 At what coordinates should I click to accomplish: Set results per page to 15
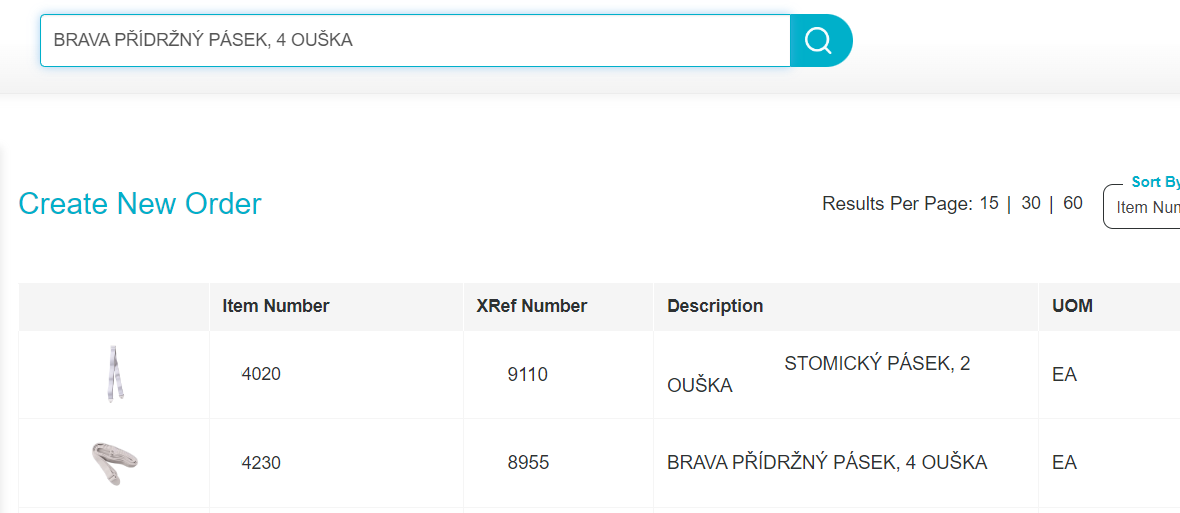point(989,203)
